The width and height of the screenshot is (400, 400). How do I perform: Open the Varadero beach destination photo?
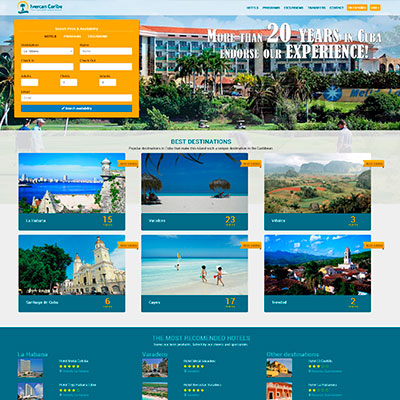195,183
